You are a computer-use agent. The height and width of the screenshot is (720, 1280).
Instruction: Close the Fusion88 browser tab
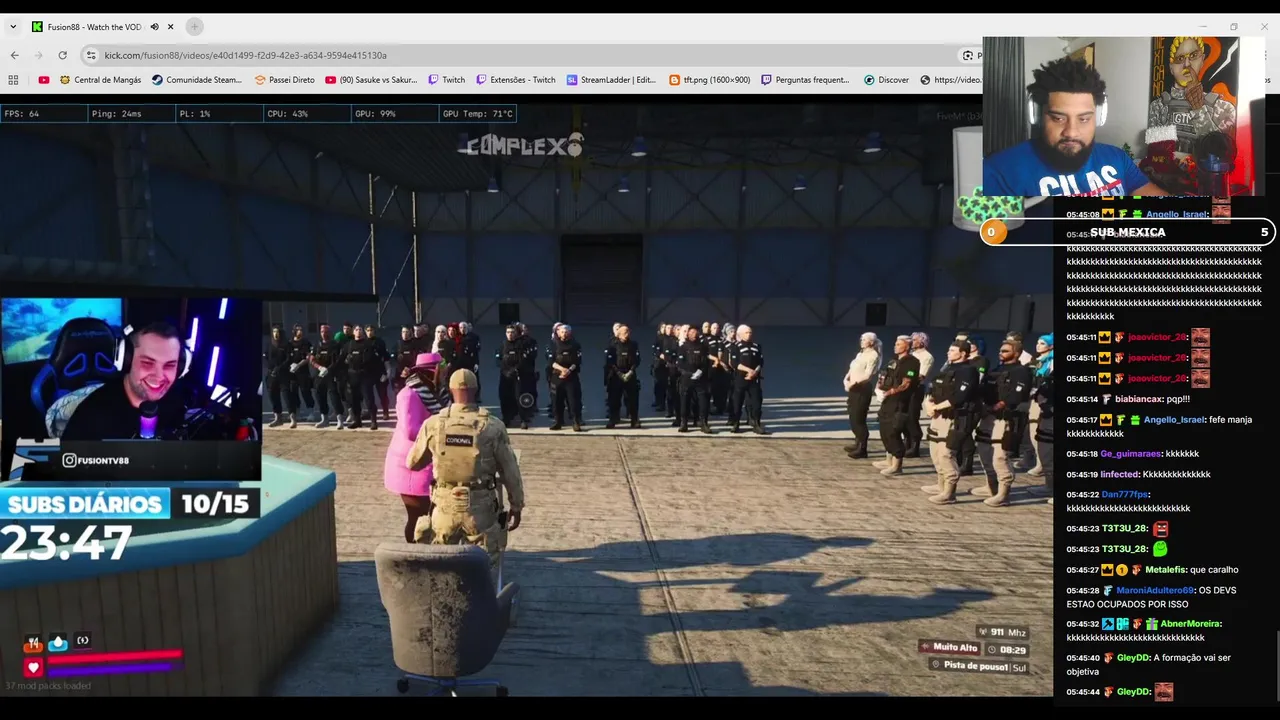click(x=171, y=27)
